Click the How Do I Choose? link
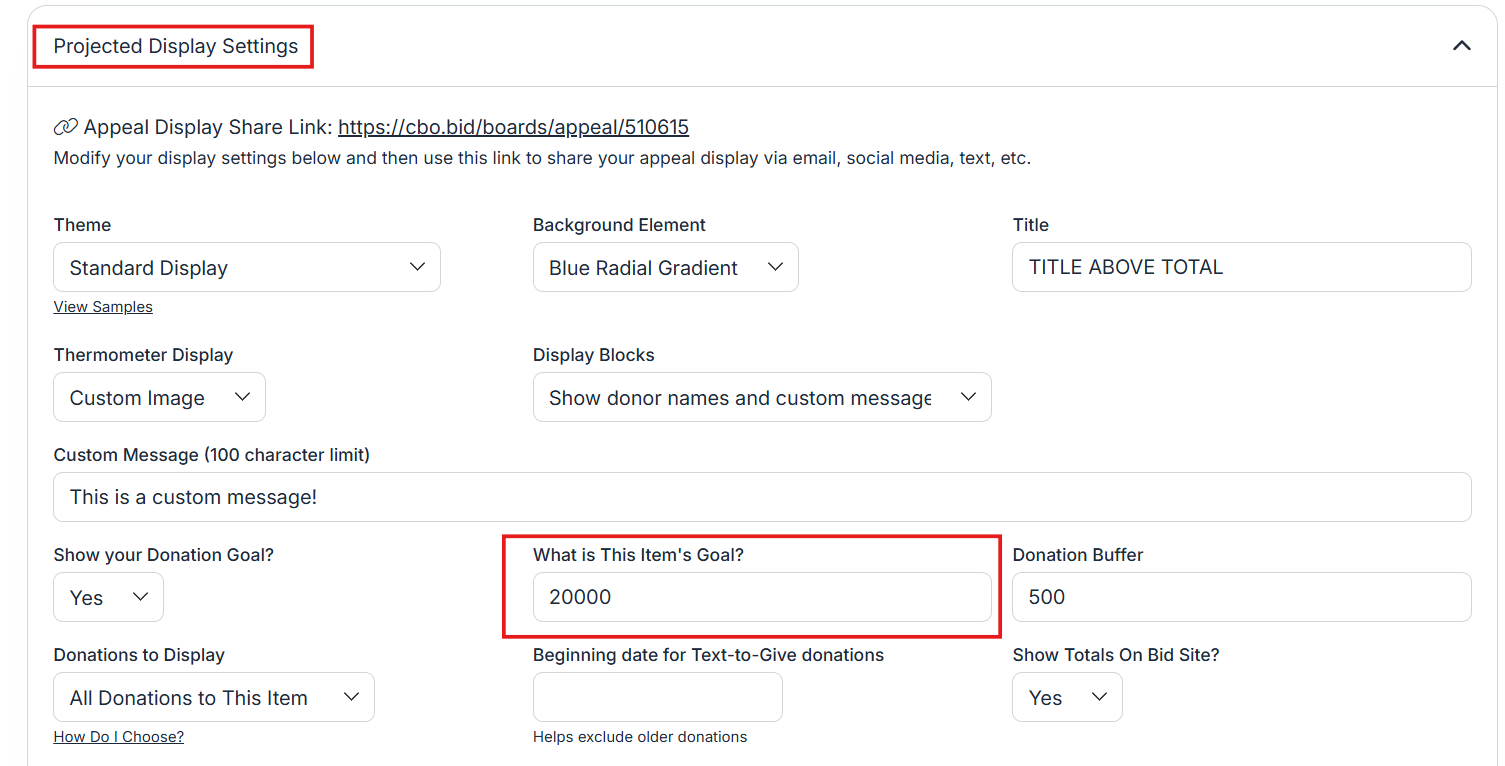Image resolution: width=1505 pixels, height=766 pixels. (x=118, y=737)
